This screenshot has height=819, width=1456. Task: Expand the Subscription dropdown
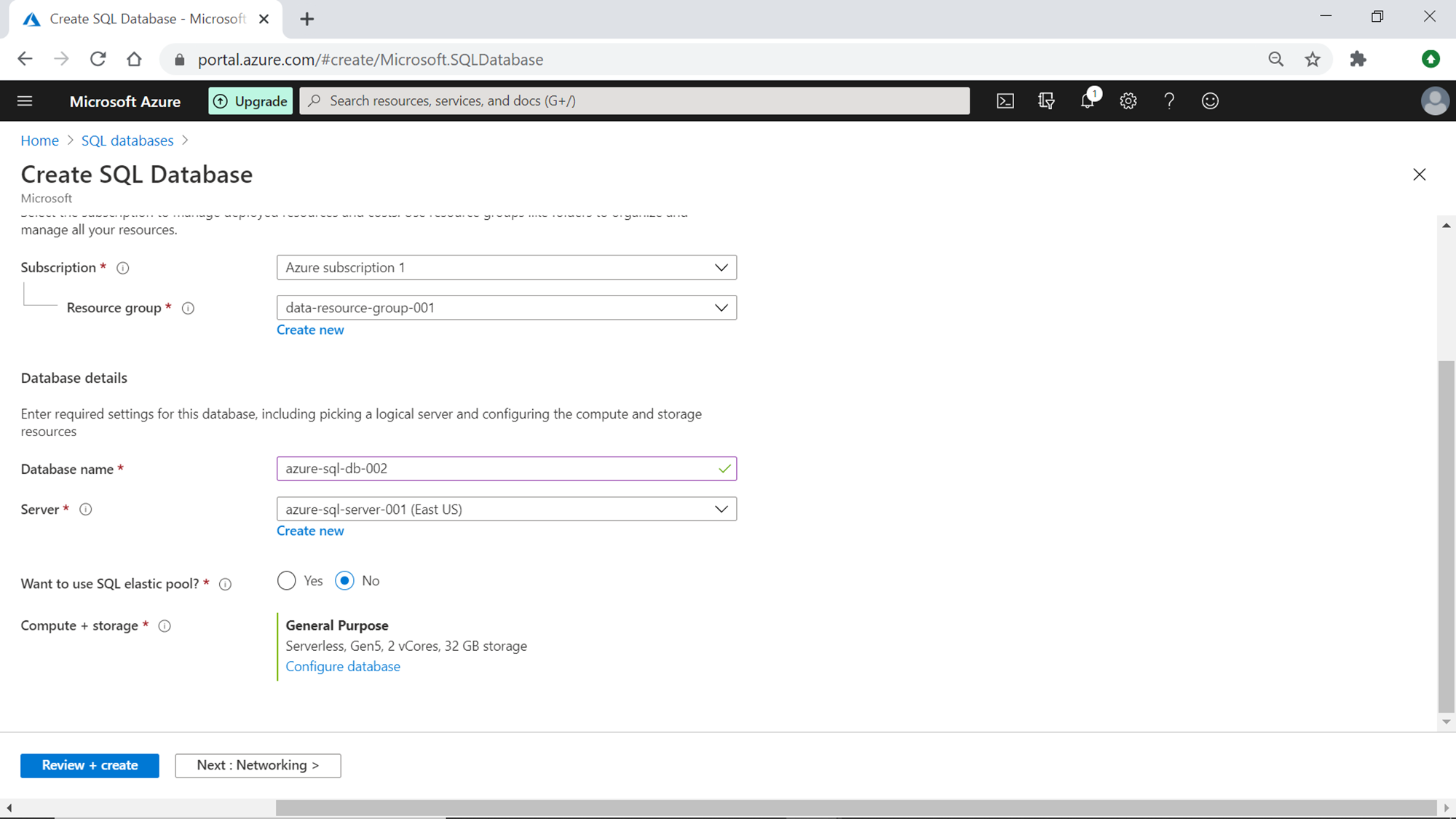coord(506,267)
